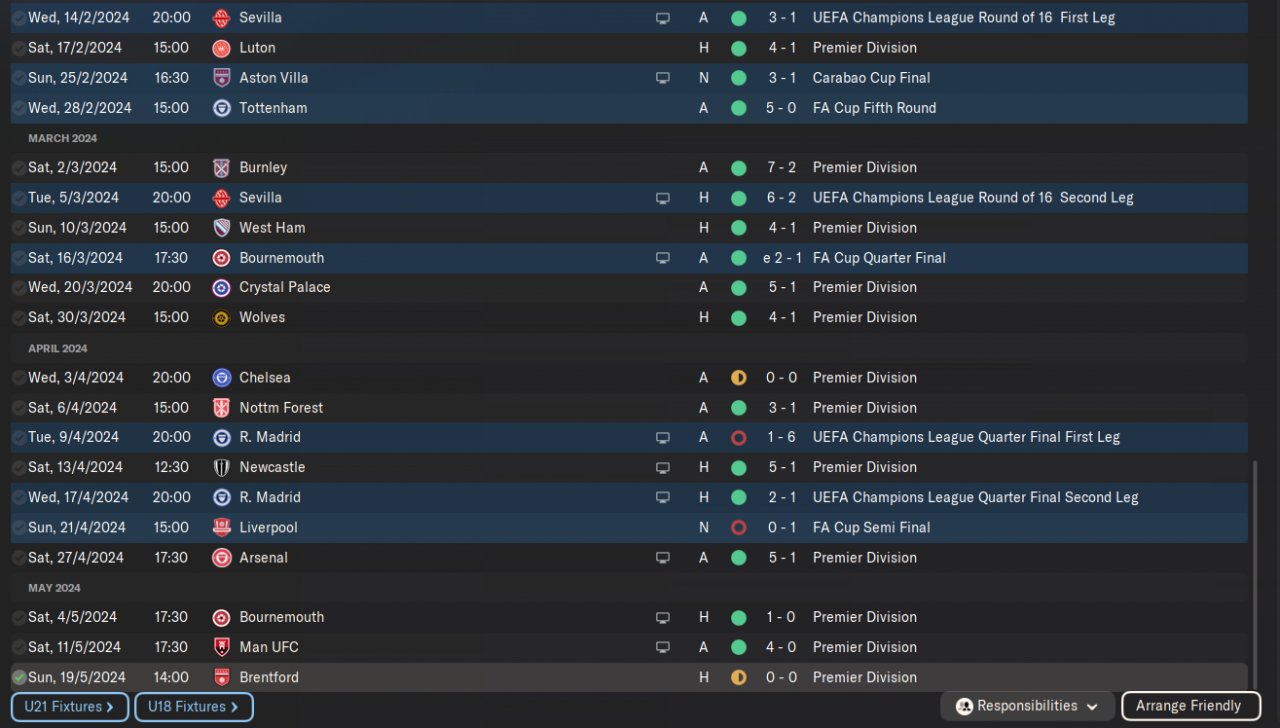Click the vertical scrollbar on the fixtures list

coord(1253,570)
